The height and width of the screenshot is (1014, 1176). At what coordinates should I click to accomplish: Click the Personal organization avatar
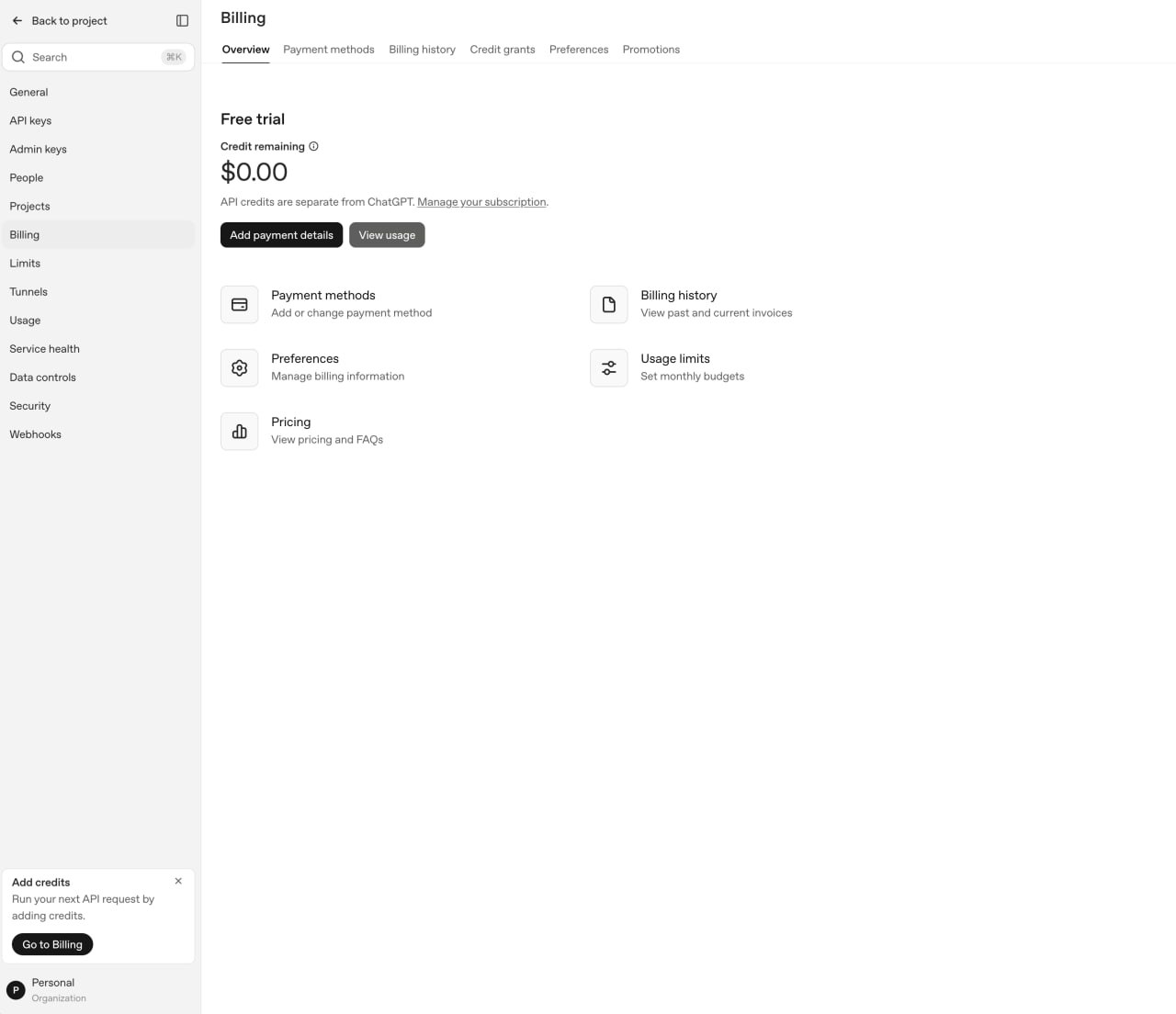click(16, 990)
